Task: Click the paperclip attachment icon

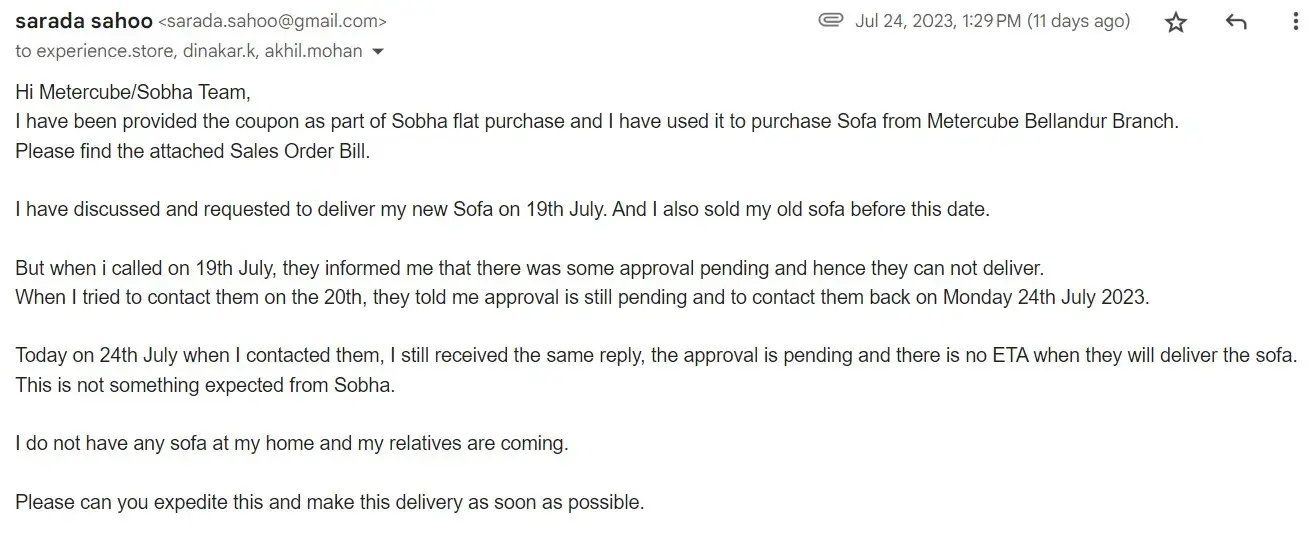Action: click(830, 21)
